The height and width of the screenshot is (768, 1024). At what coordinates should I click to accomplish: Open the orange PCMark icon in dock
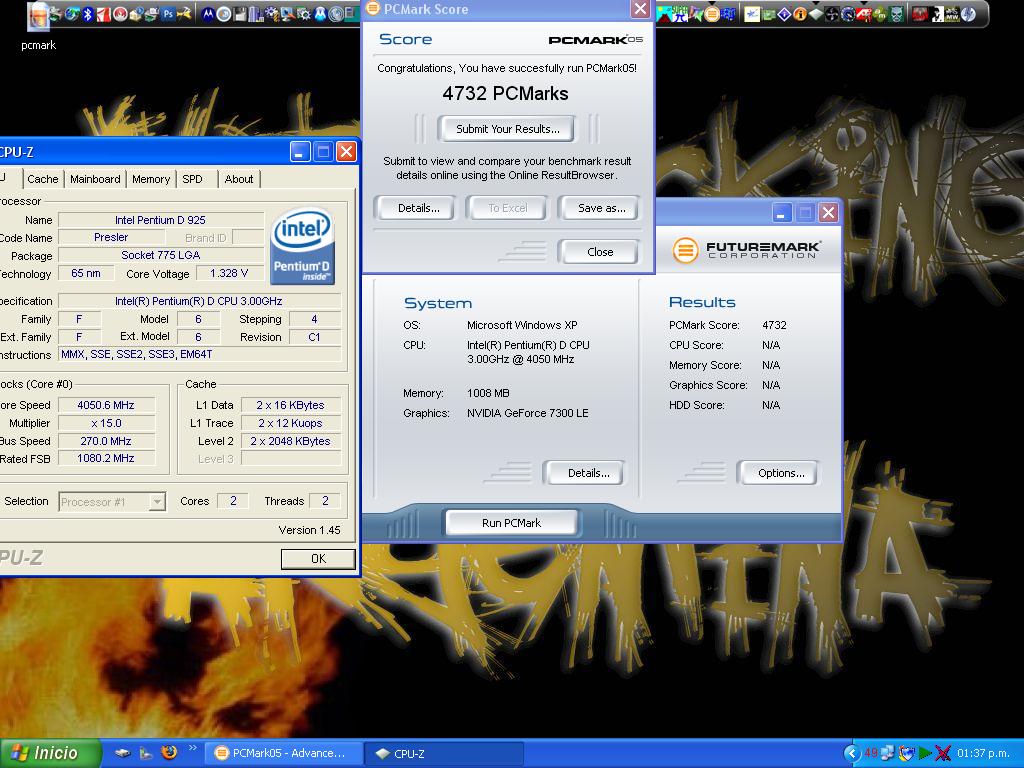[x=711, y=14]
